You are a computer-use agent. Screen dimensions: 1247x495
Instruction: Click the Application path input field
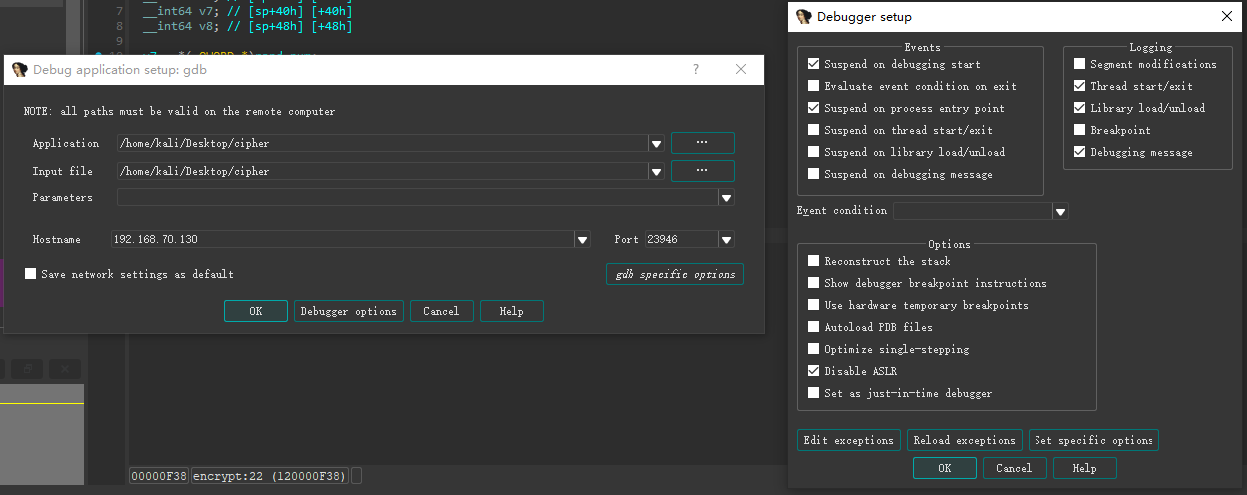tap(383, 144)
